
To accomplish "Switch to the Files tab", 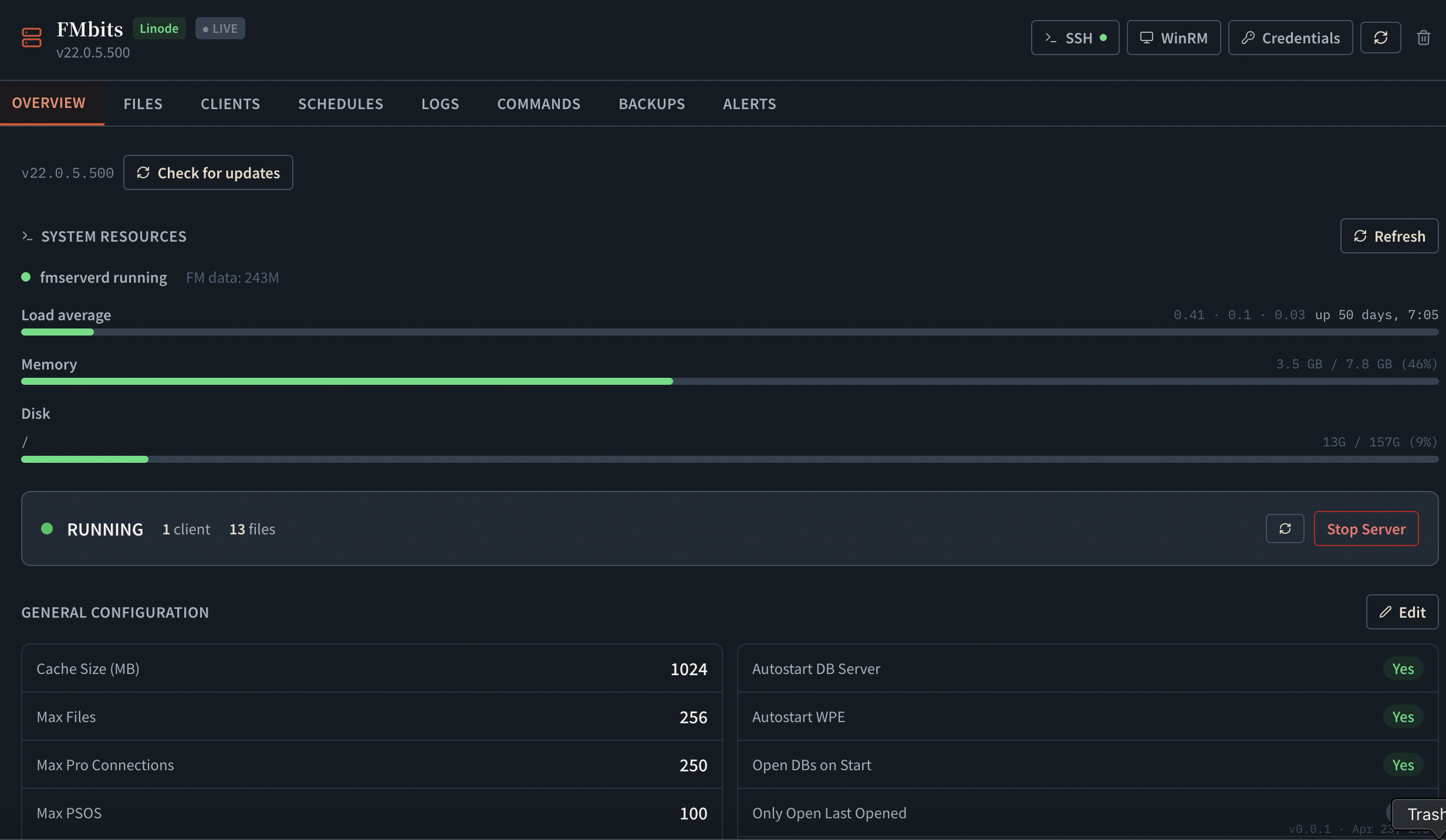I will pyautogui.click(x=143, y=104).
